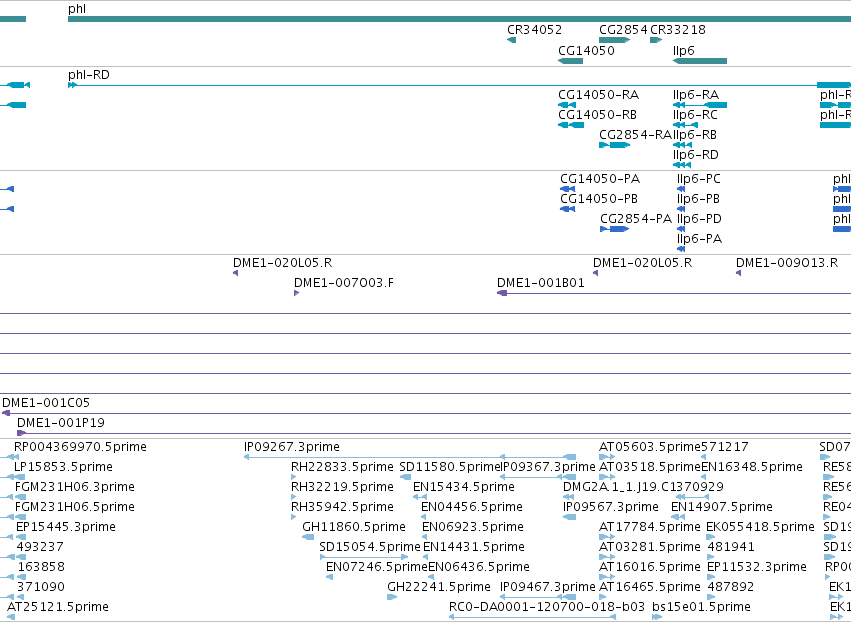Select the RH35942.5prime EST label
851x622 pixels.
(x=342, y=507)
